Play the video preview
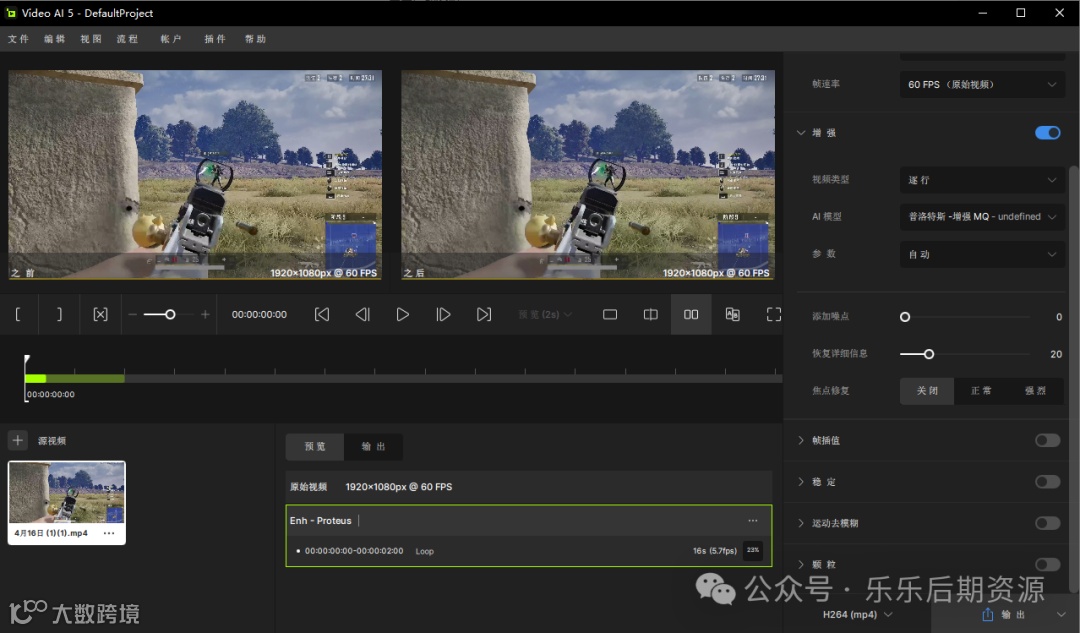1080x633 pixels. point(403,314)
